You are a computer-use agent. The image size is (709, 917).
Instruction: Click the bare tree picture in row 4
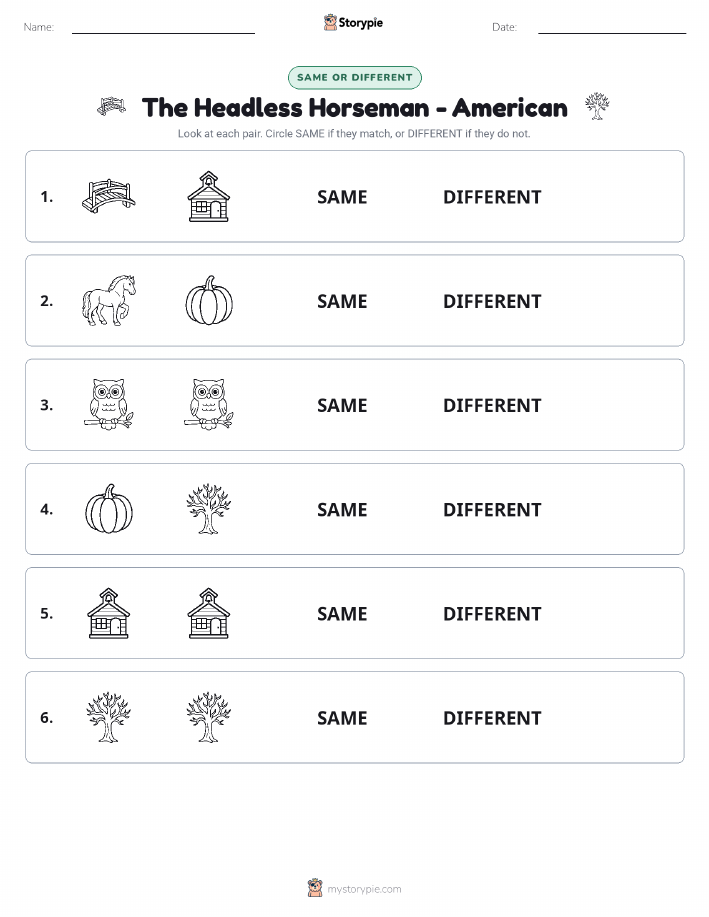(x=209, y=509)
